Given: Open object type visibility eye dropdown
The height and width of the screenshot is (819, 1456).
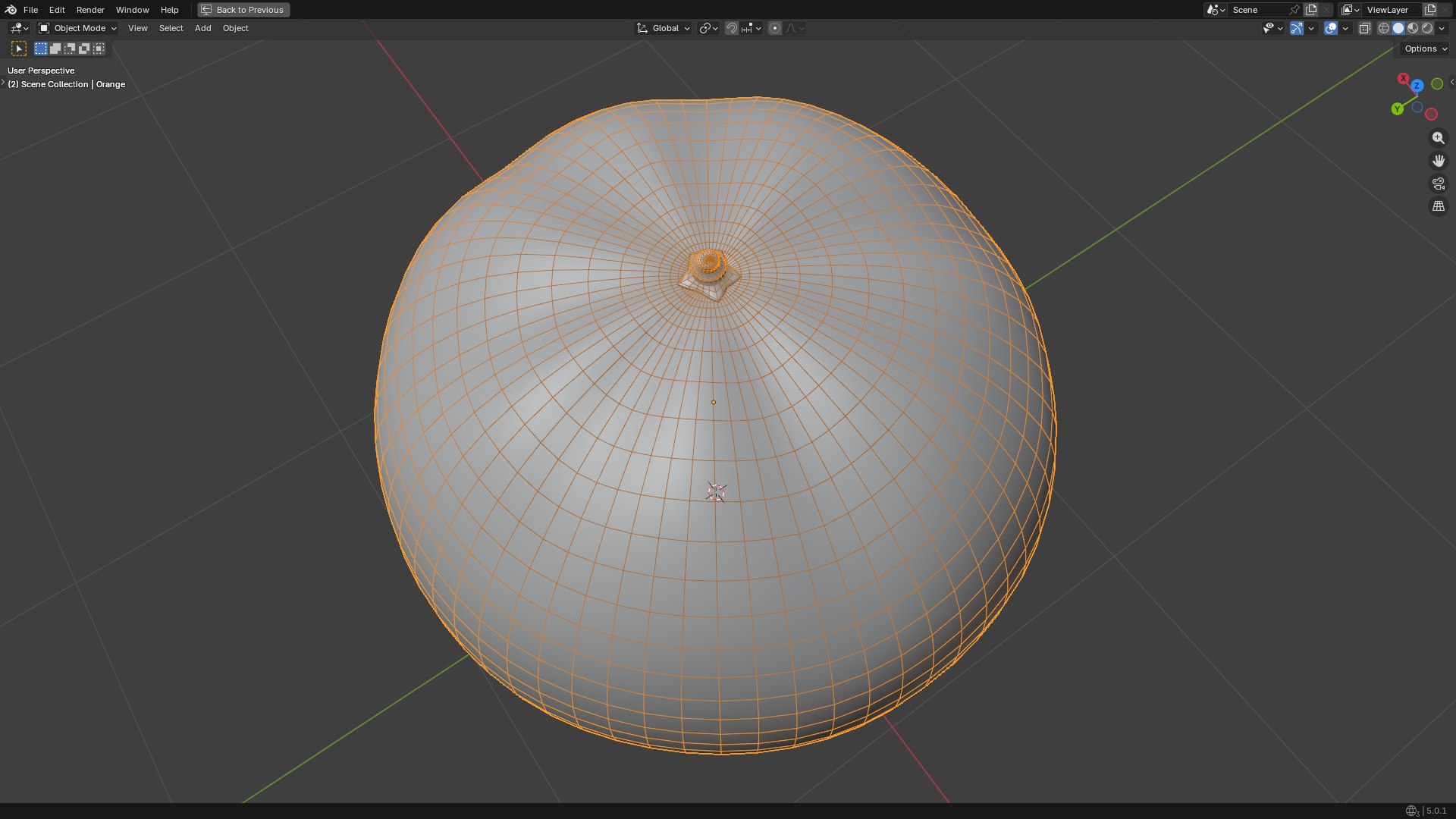Looking at the screenshot, I should tap(1272, 28).
